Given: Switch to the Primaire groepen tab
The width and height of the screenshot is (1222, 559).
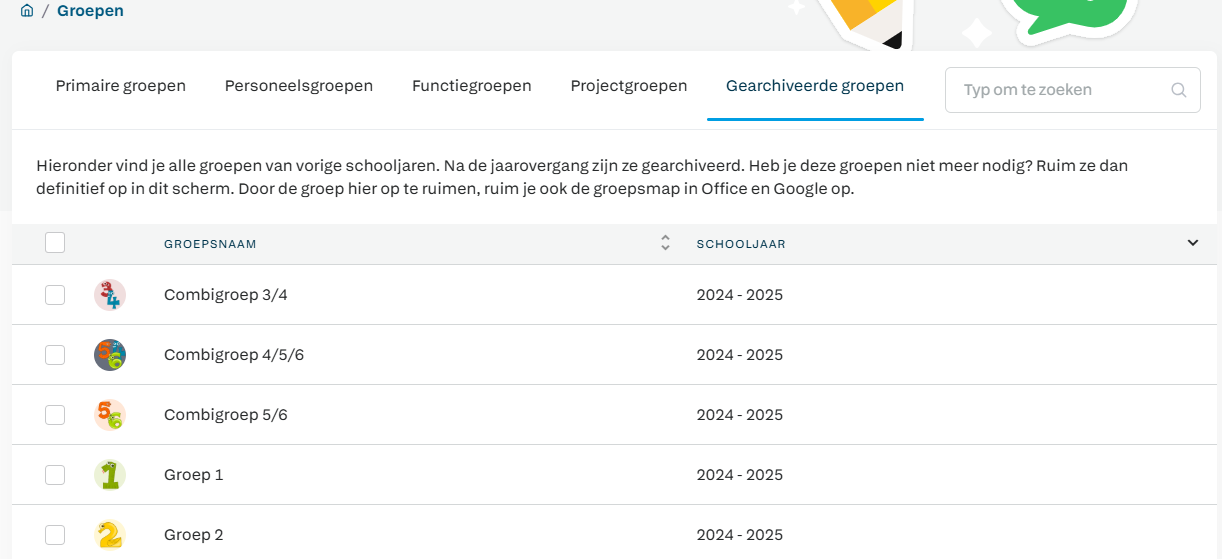Looking at the screenshot, I should click(121, 86).
